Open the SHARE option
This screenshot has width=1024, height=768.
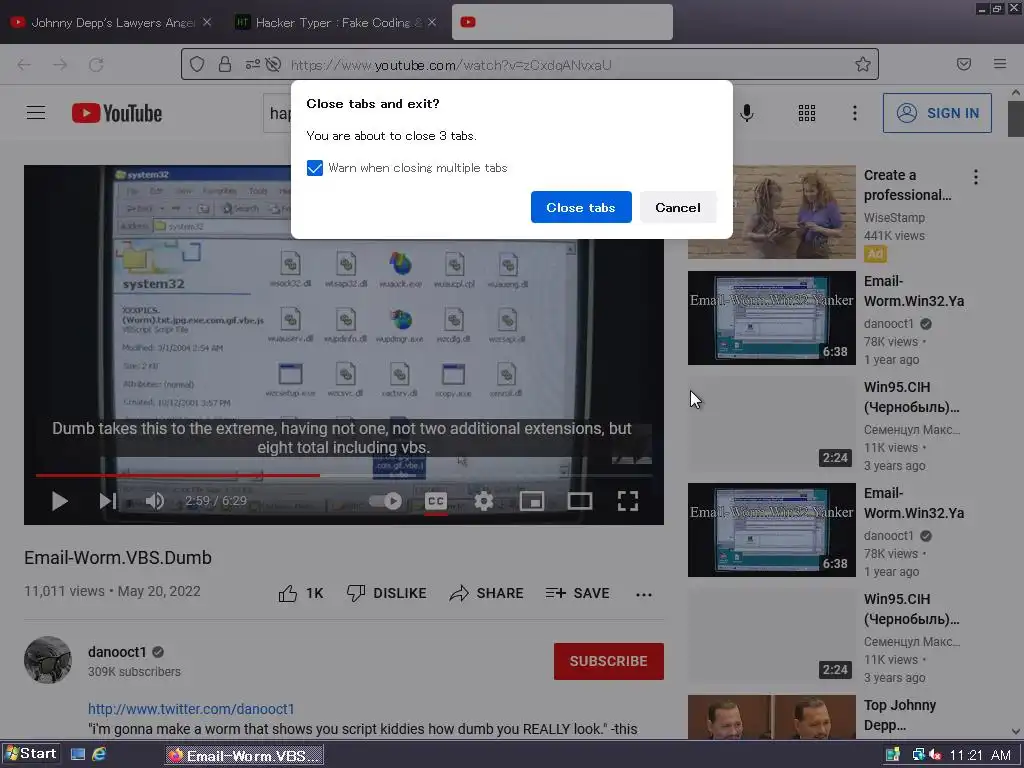(x=487, y=593)
